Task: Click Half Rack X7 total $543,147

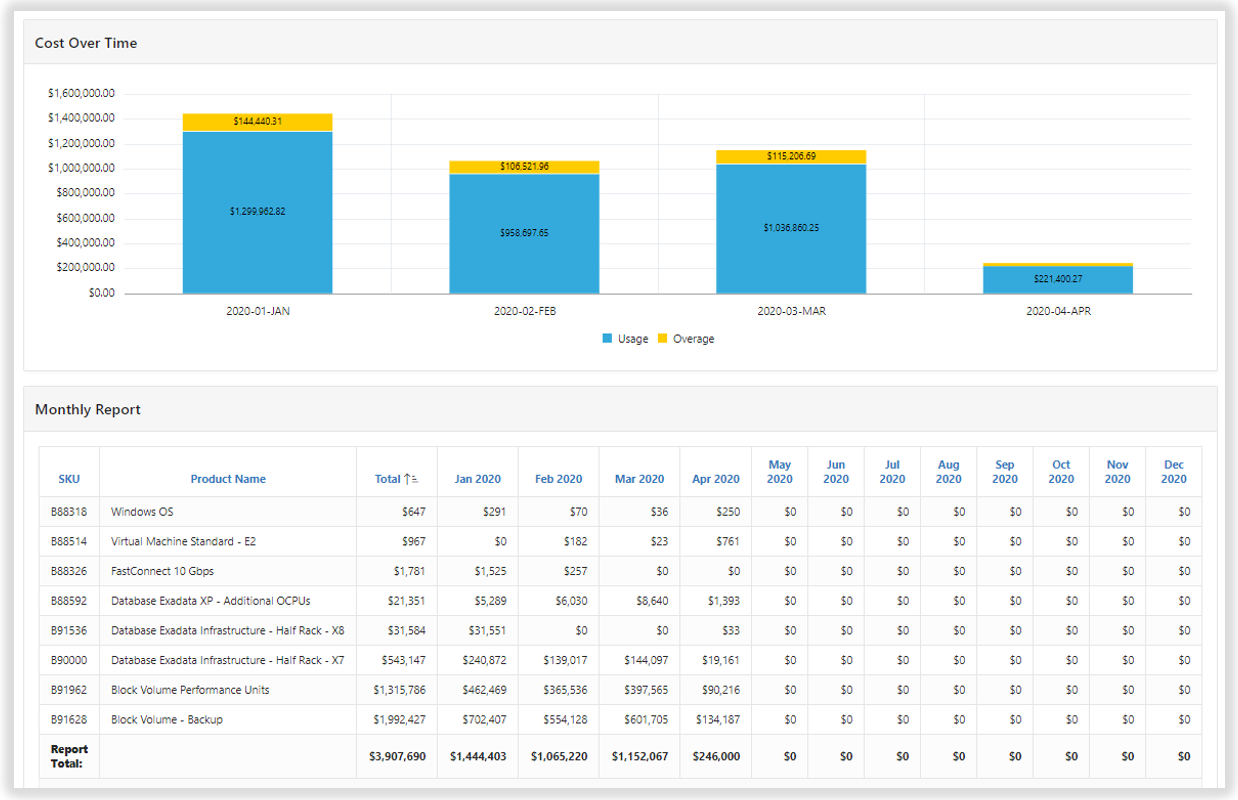Action: tap(404, 660)
